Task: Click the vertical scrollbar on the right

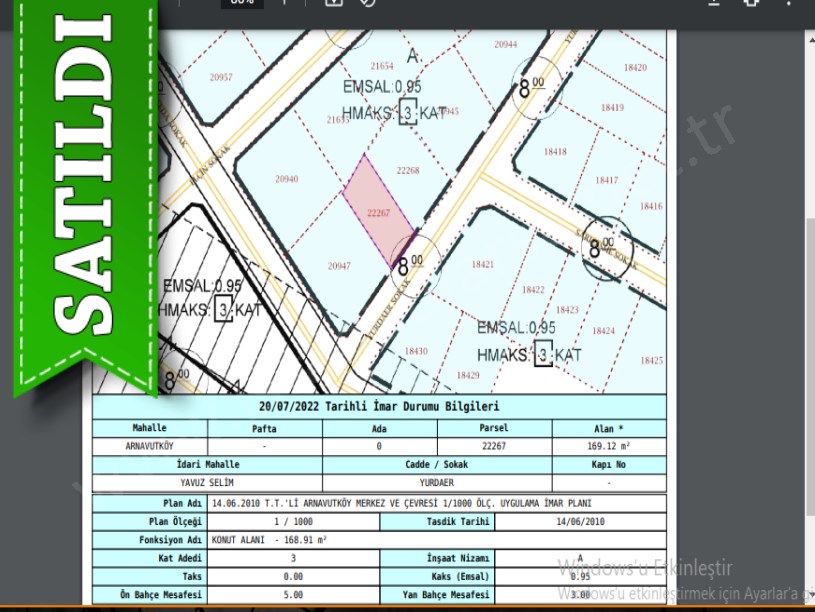Action: (809, 300)
